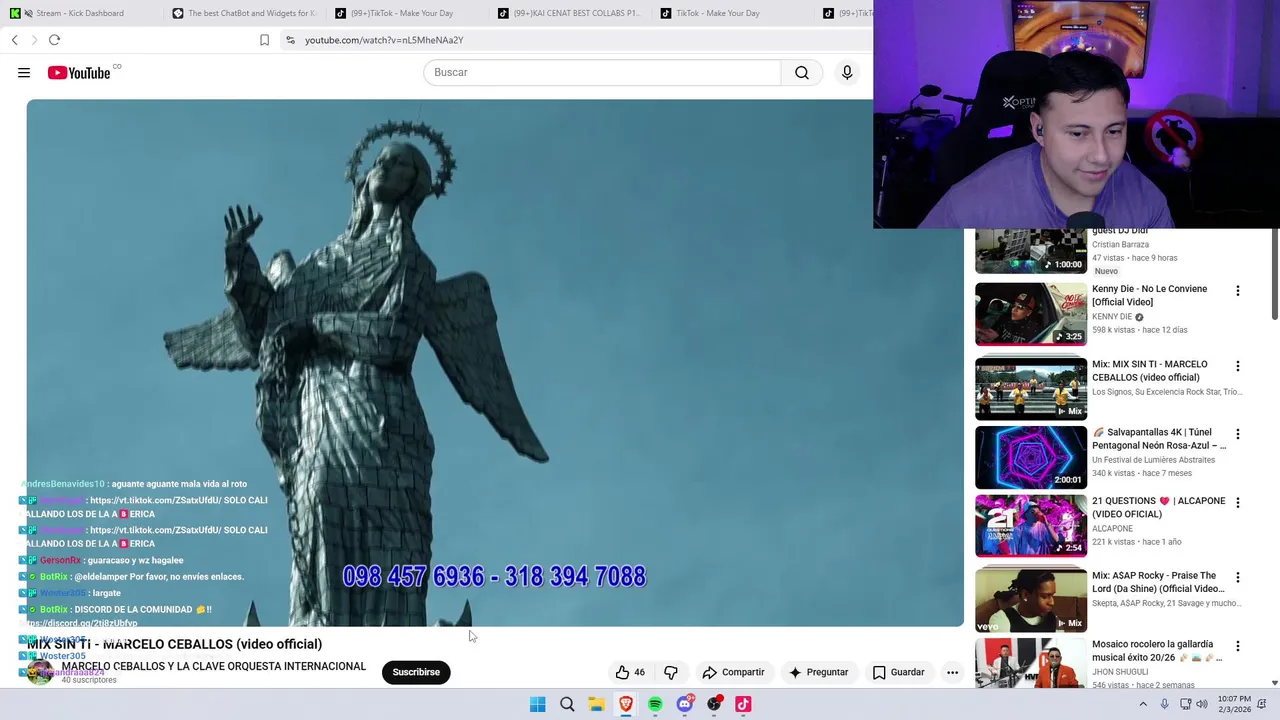Screen dimensions: 1280x720
Task: Click the Brave browser taskbar icon
Action: coord(626,704)
